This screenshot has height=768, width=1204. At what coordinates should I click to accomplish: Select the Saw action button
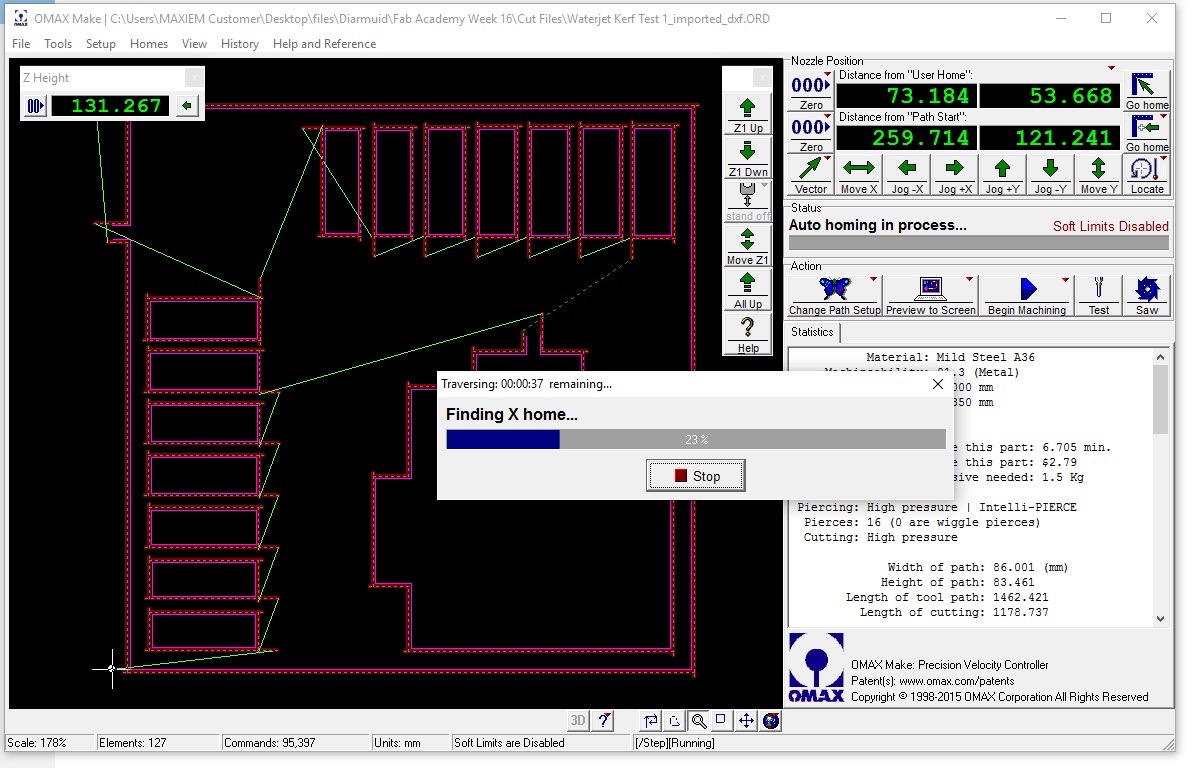pyautogui.click(x=1147, y=296)
